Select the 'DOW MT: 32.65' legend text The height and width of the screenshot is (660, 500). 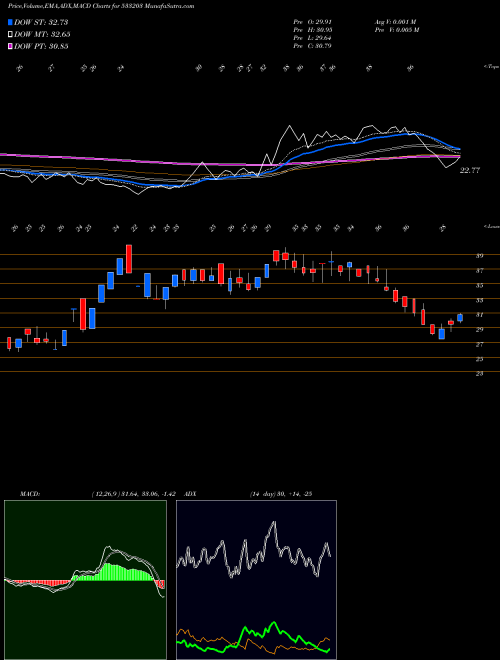[x=42, y=35]
